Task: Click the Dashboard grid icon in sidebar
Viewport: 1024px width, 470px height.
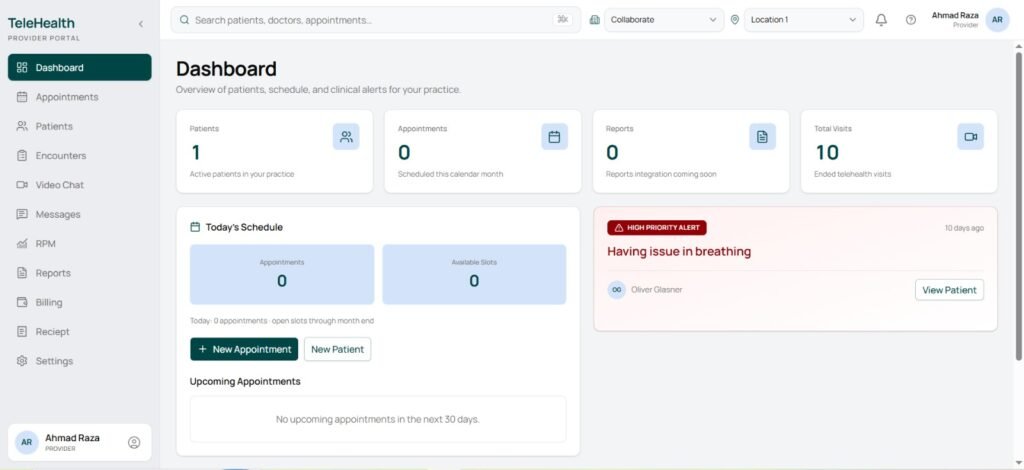Action: point(22,67)
